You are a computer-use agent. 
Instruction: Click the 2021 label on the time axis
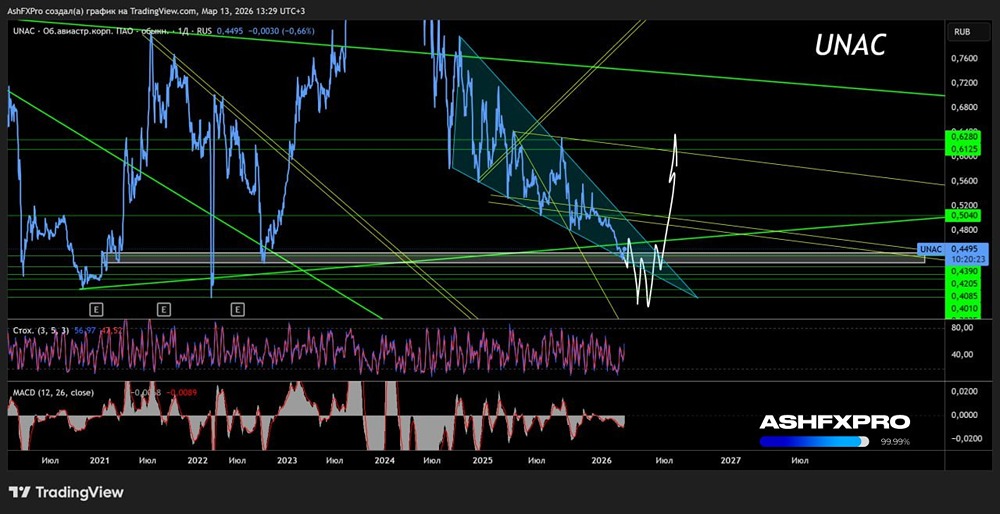[x=99, y=460]
